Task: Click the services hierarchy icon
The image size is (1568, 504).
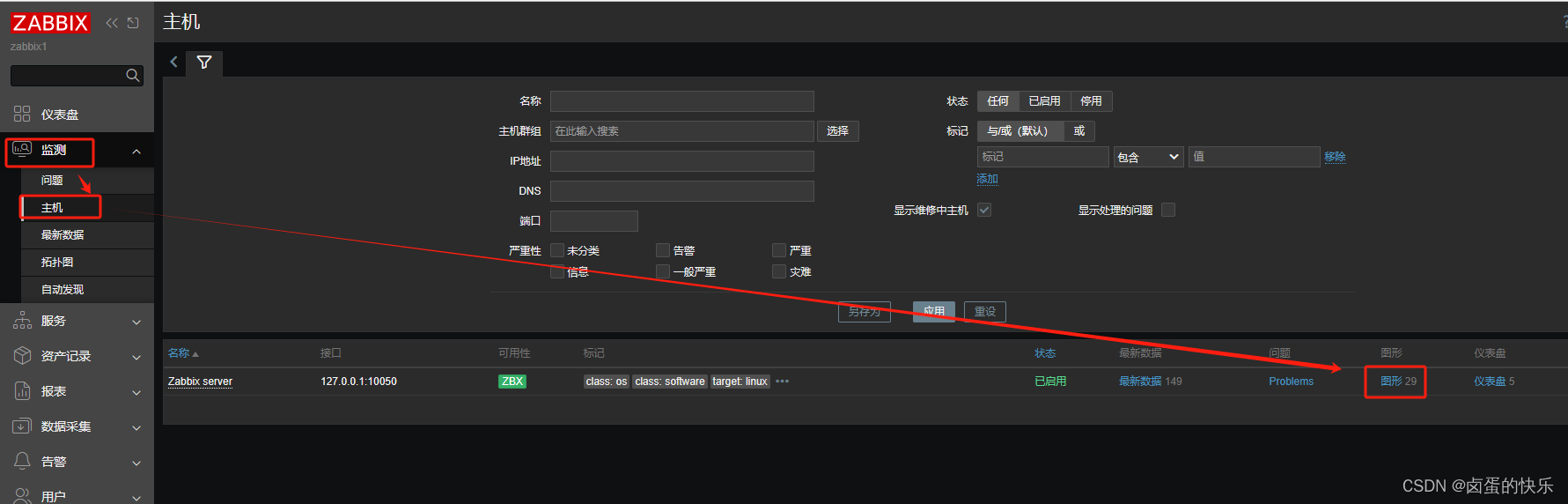Action: point(22,321)
